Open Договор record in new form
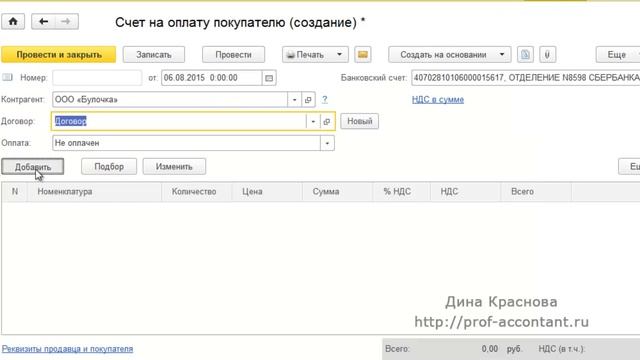This screenshot has height=360, width=640. coord(327,121)
